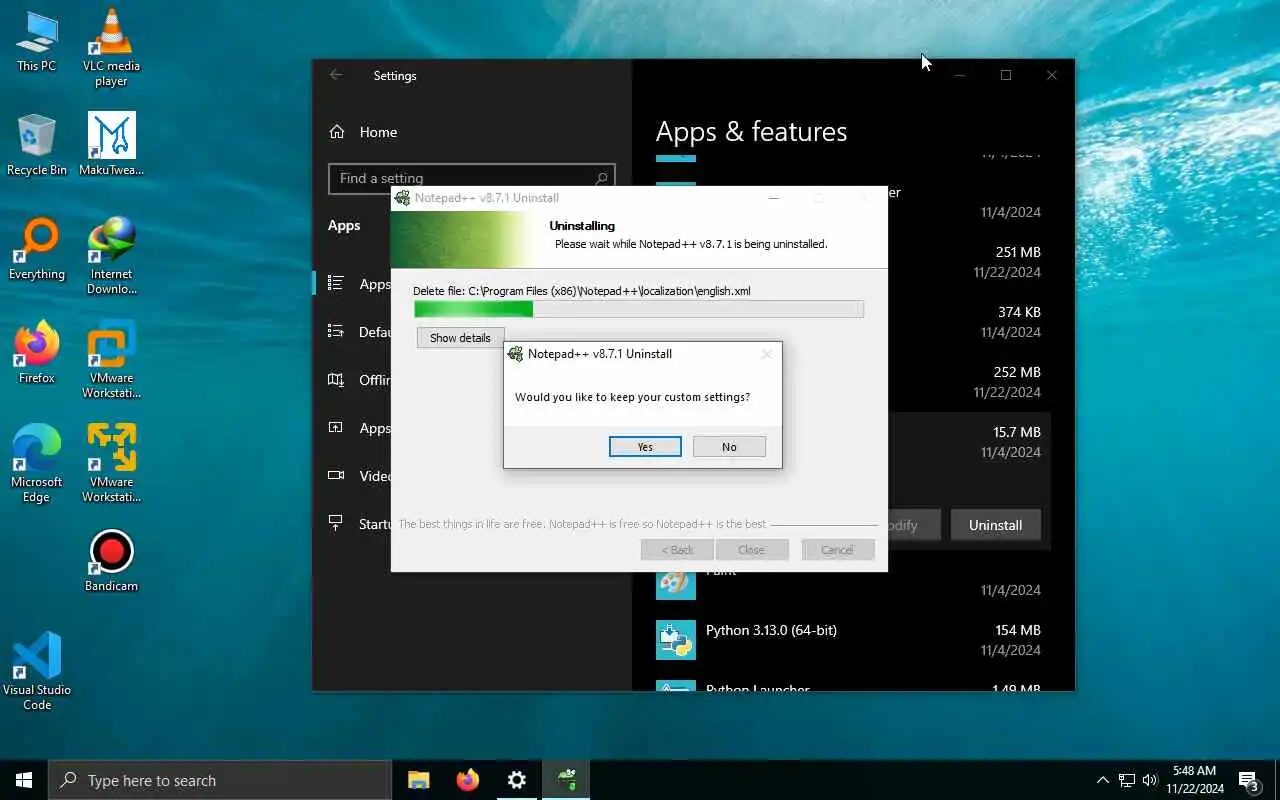1280x800 pixels.
Task: Open the Recycle Bin desktop icon
Action: 37,146
